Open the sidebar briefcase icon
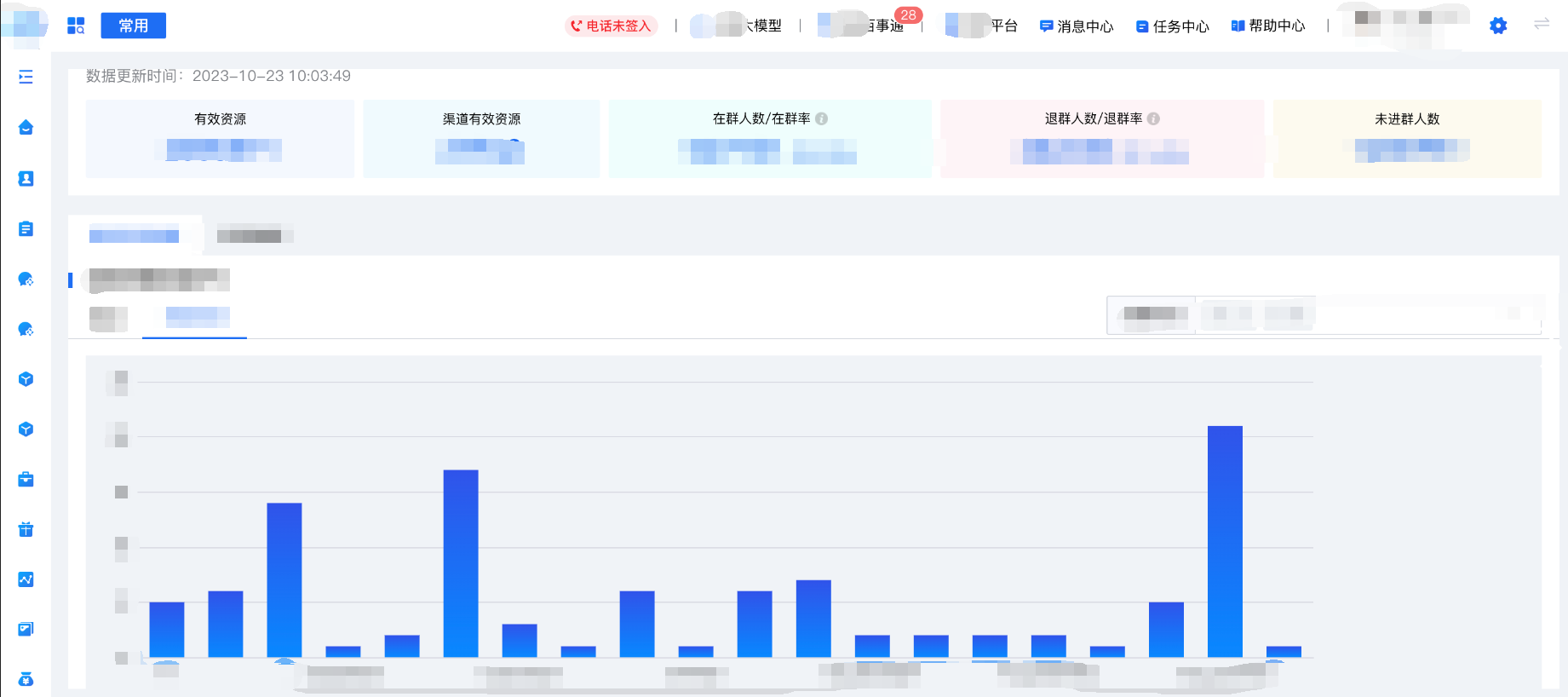 tap(26, 479)
